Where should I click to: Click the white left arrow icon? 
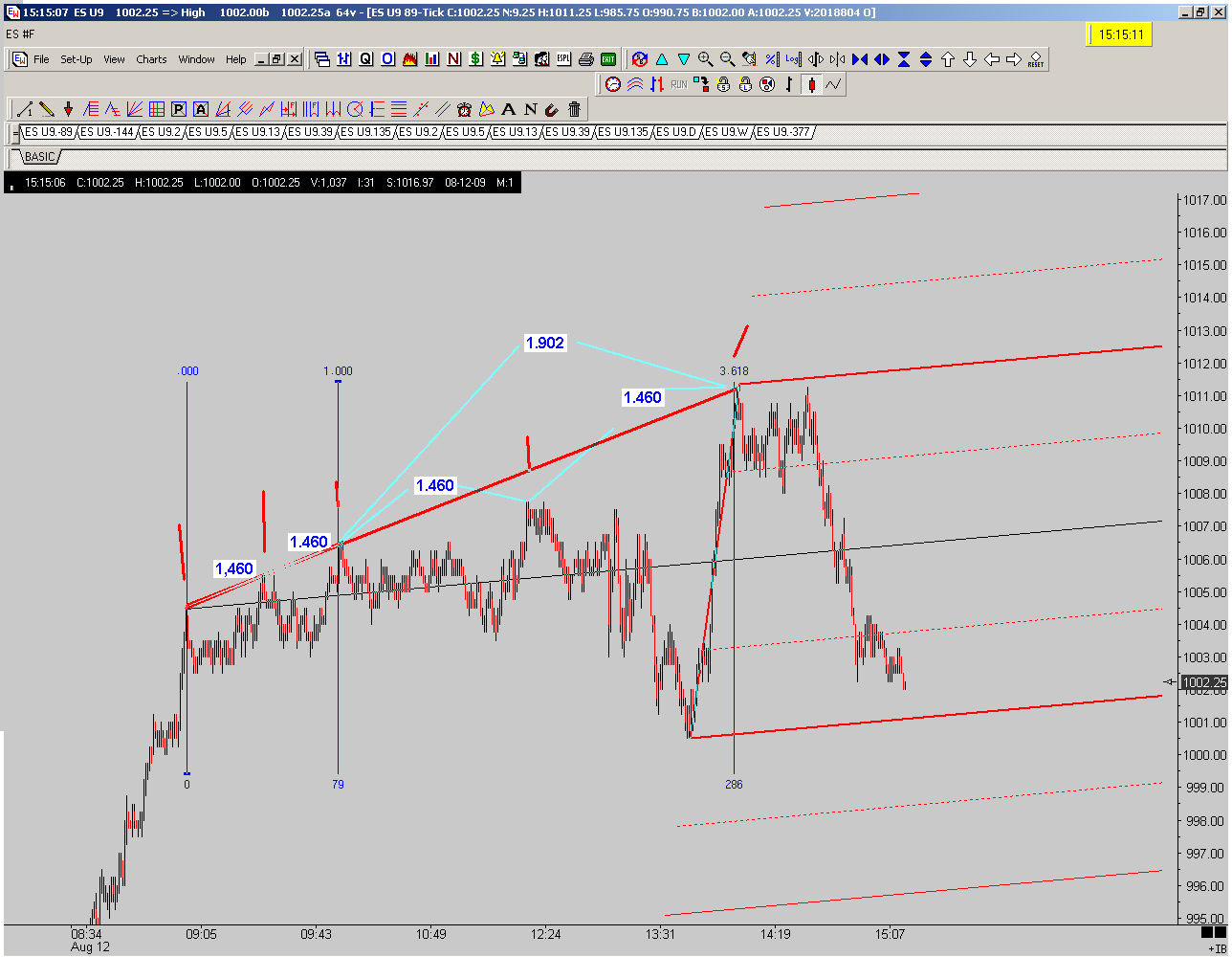click(x=992, y=59)
